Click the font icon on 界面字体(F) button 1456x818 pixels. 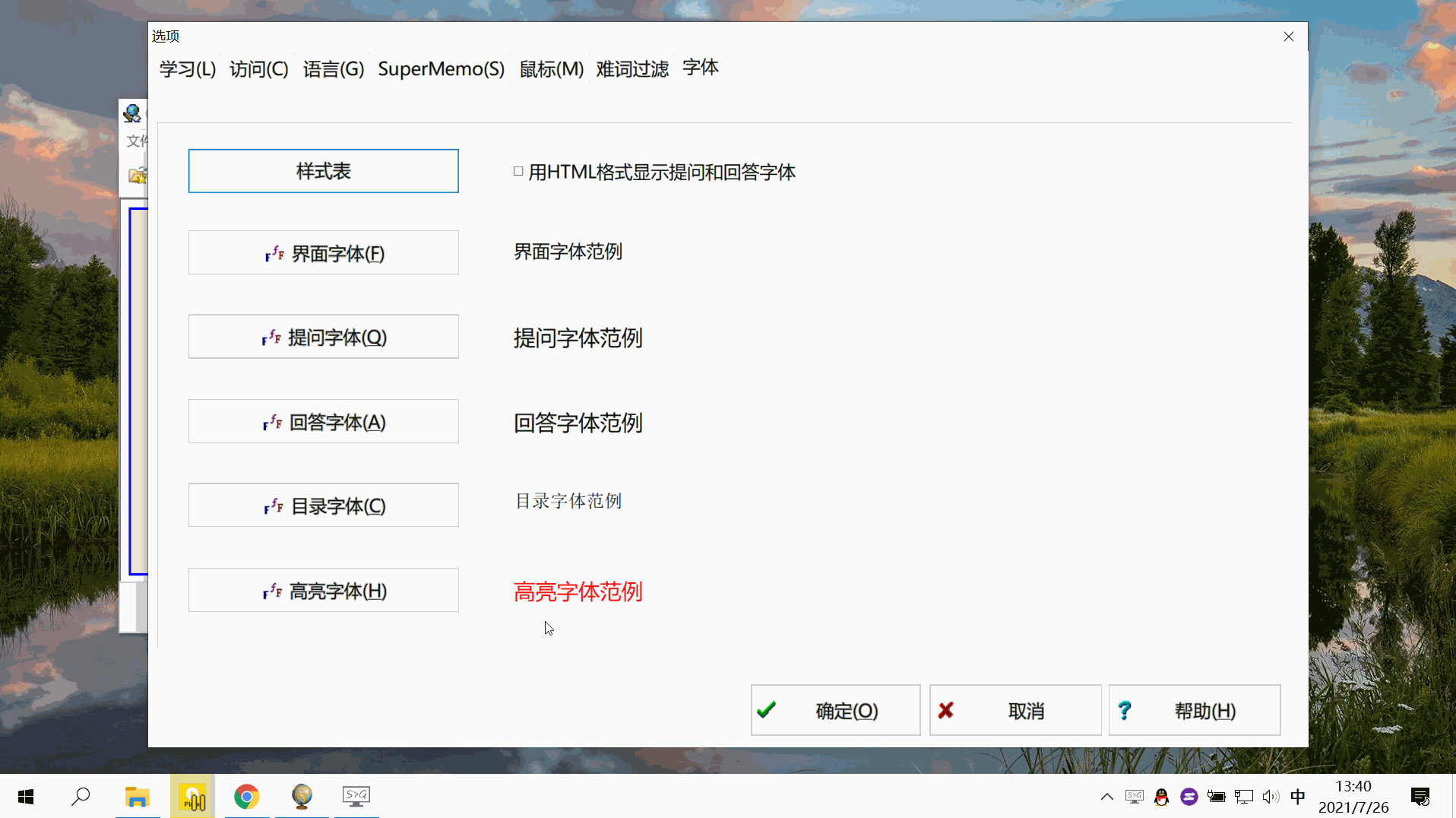pos(273,253)
